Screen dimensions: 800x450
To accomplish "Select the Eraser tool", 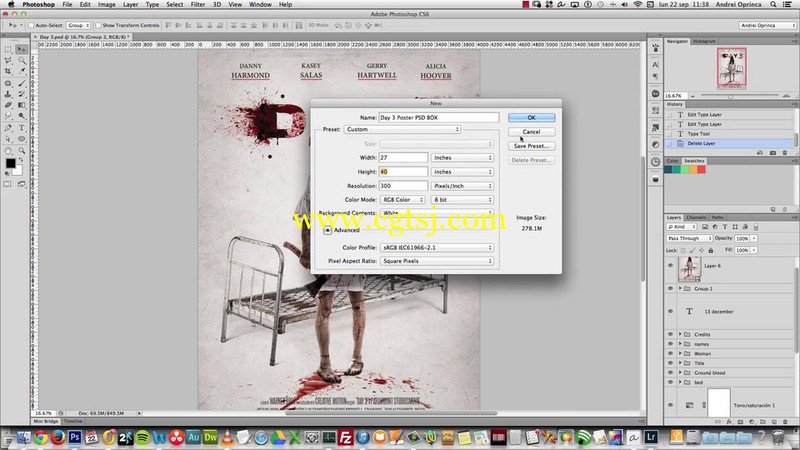I will (8, 105).
